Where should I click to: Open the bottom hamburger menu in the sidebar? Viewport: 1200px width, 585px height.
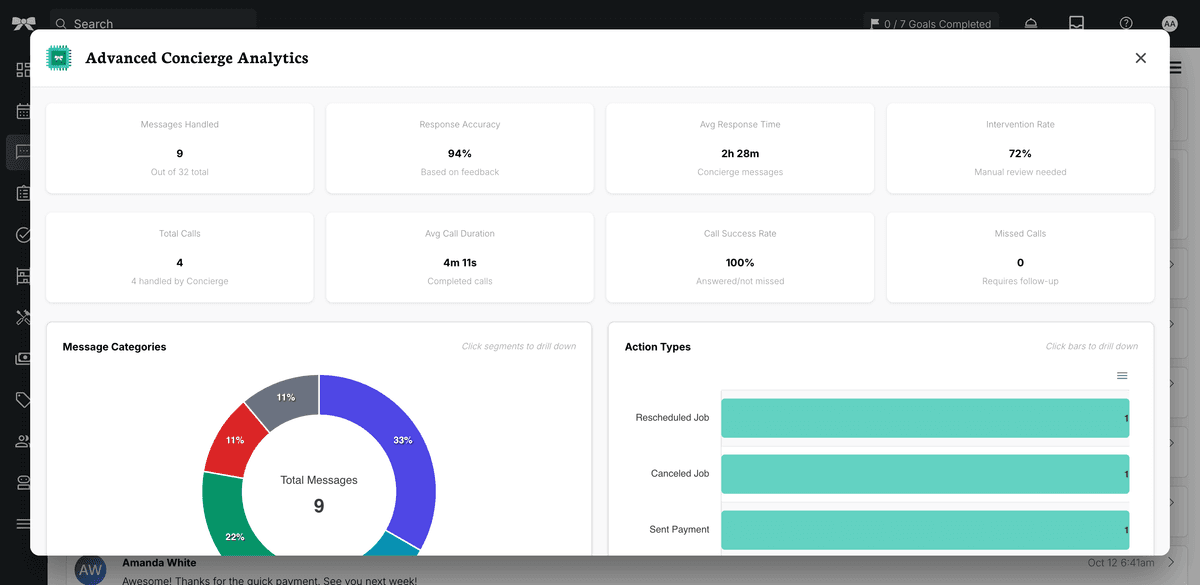tap(22, 523)
